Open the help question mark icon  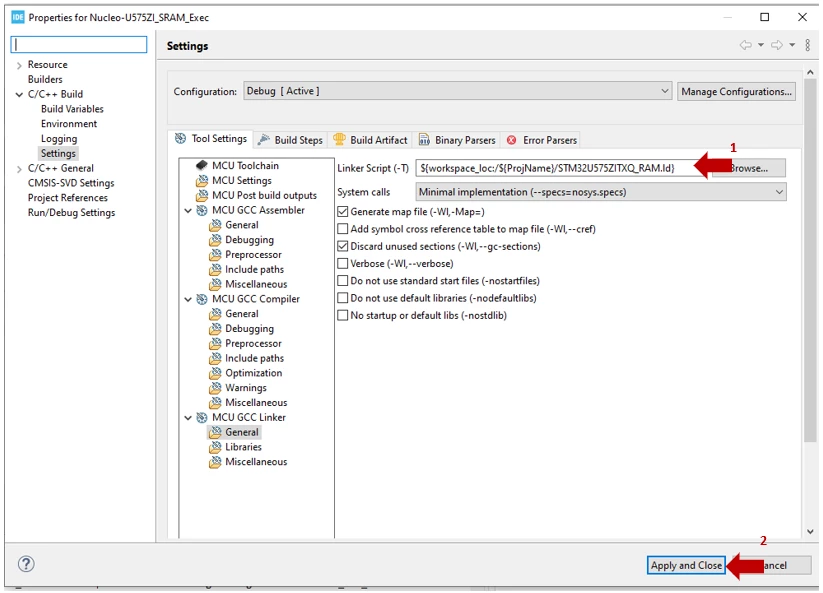click(x=26, y=564)
